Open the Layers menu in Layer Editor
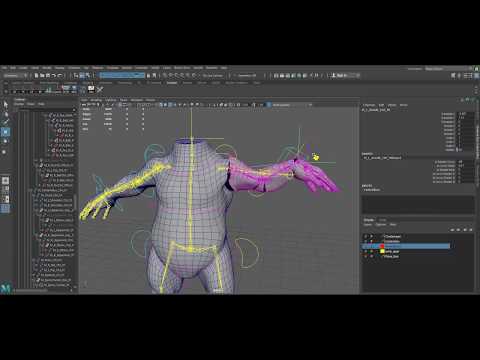This screenshot has width=480, height=360. [368, 225]
